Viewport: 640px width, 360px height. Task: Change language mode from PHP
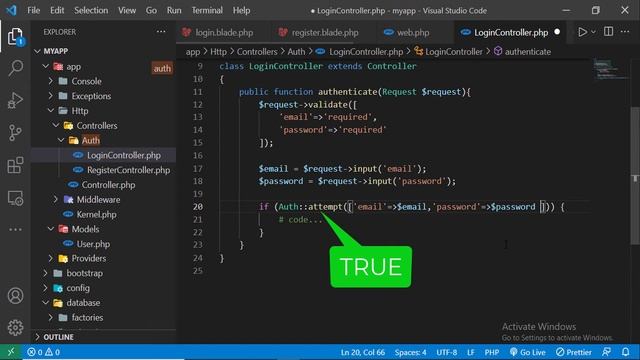[491, 352]
